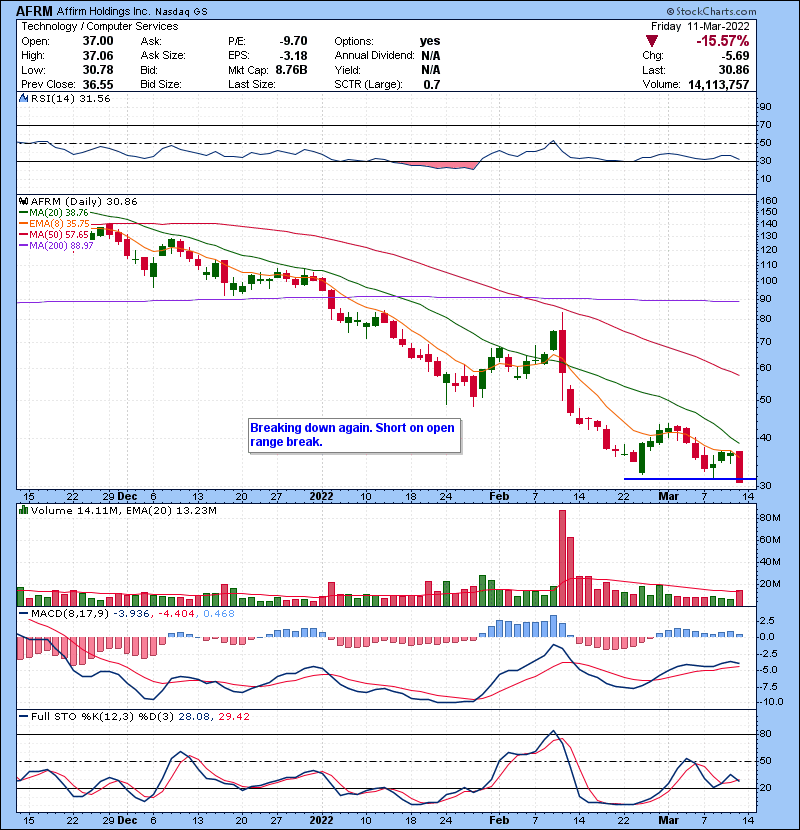Click the MA(20) 38.76 legend entry

53,213
